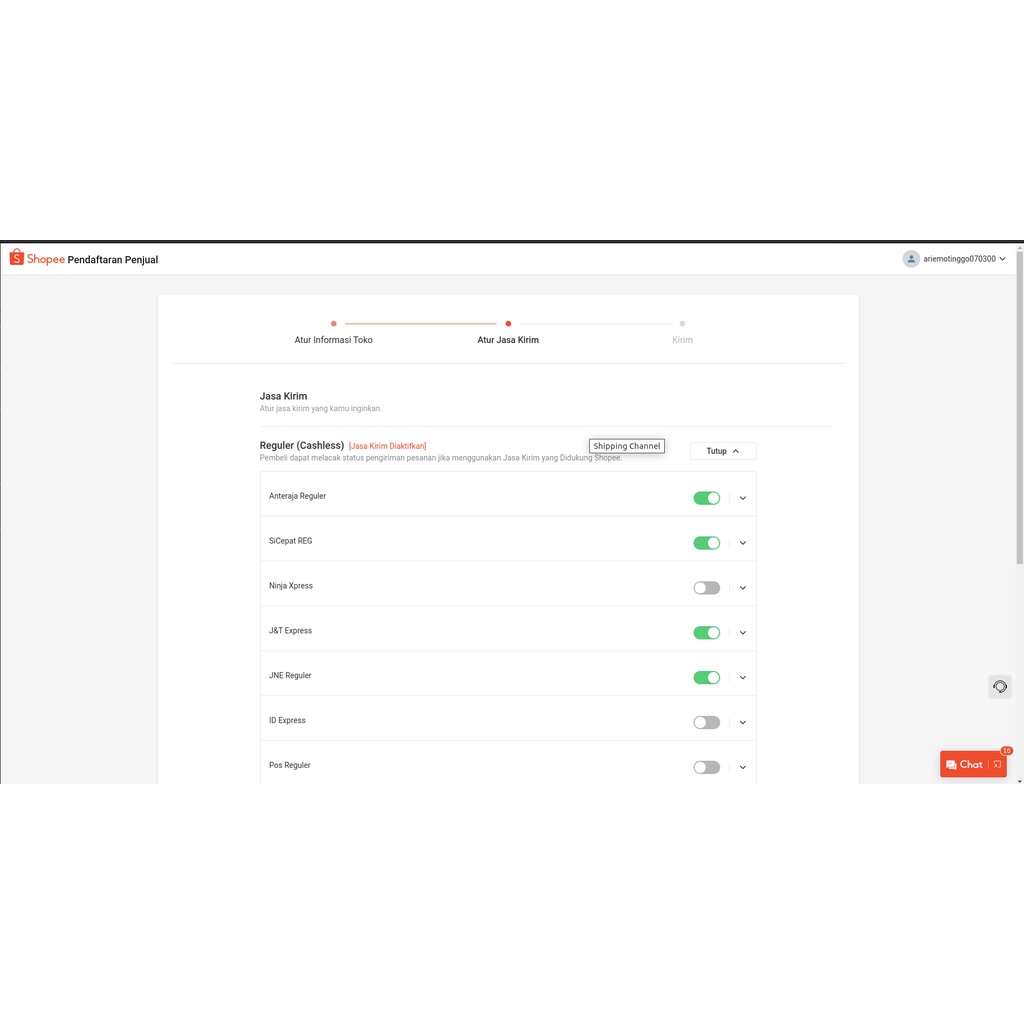Enable Ninja Xpress shipping toggle
The width and height of the screenshot is (1024, 1024).
706,588
